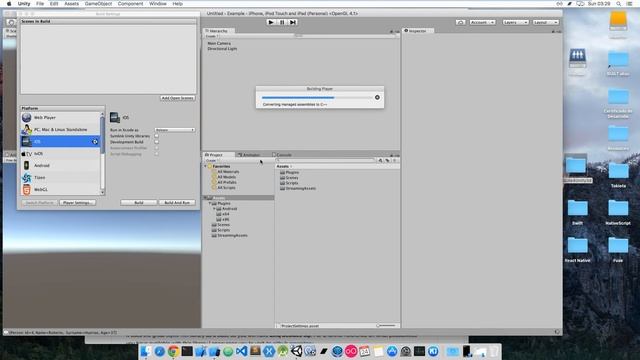640x360 pixels.
Task: Open the Layout dropdown
Action: coord(546,22)
